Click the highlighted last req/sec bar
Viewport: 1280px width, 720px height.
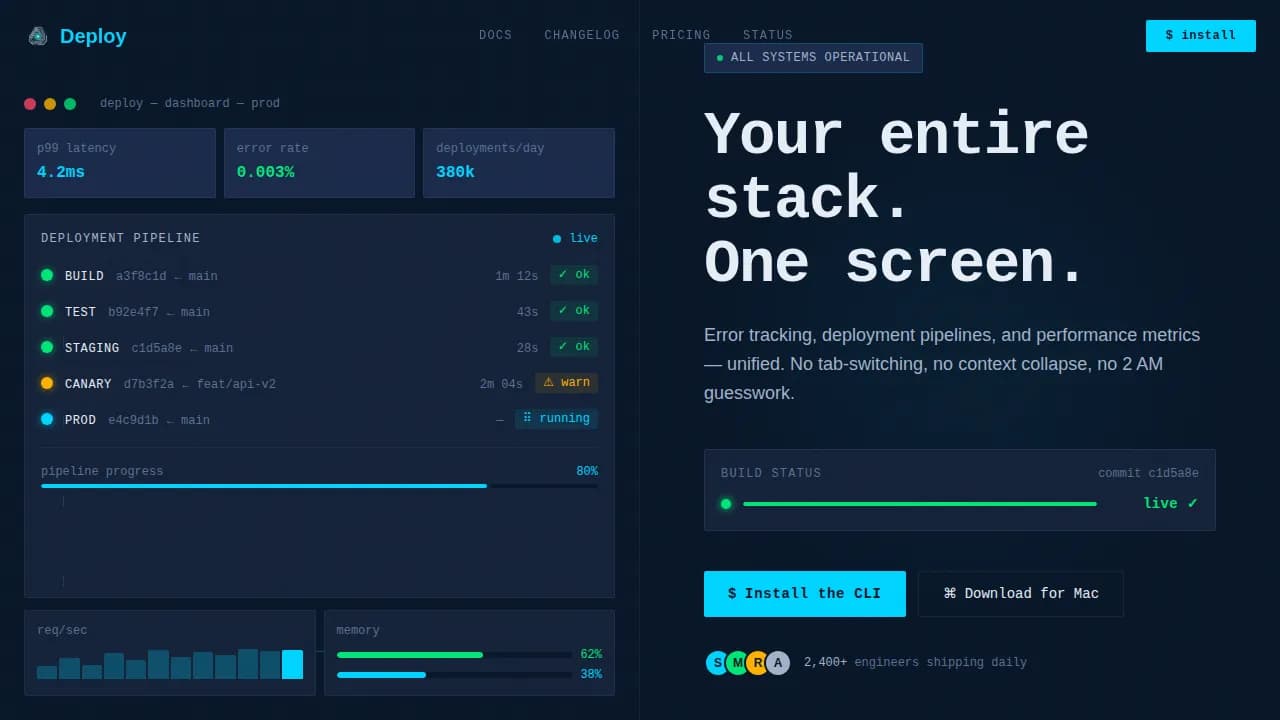tap(292, 665)
